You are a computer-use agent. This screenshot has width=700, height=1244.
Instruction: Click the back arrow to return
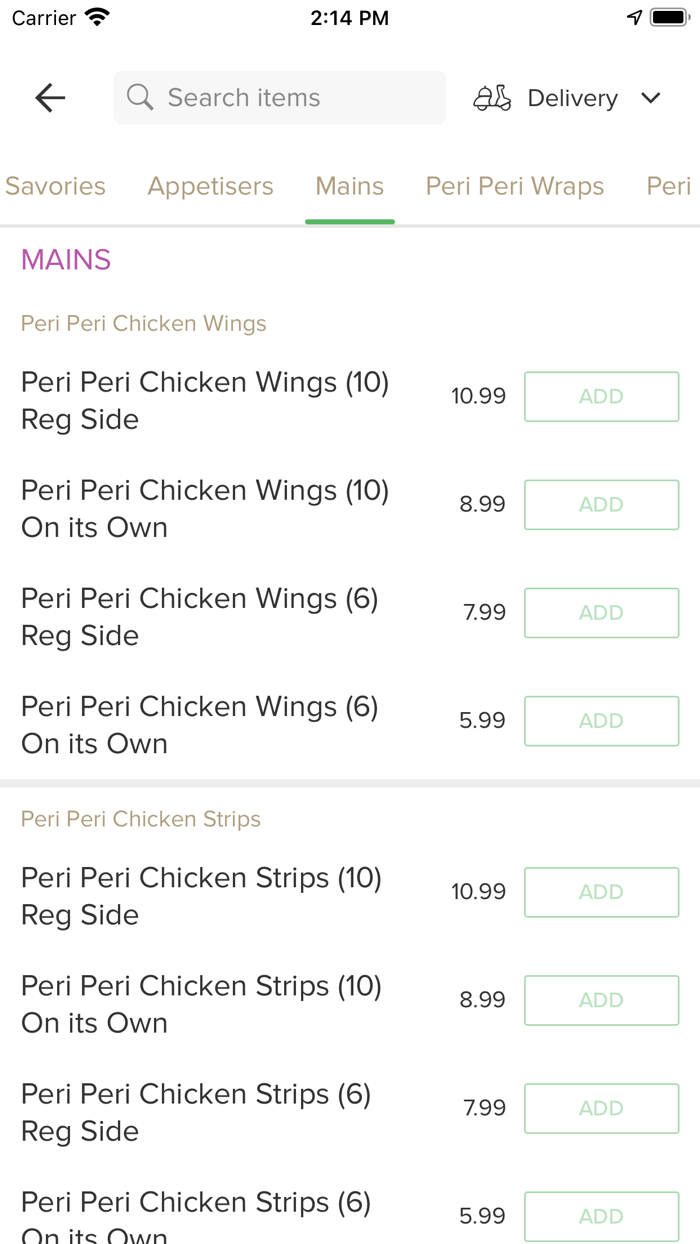(49, 97)
